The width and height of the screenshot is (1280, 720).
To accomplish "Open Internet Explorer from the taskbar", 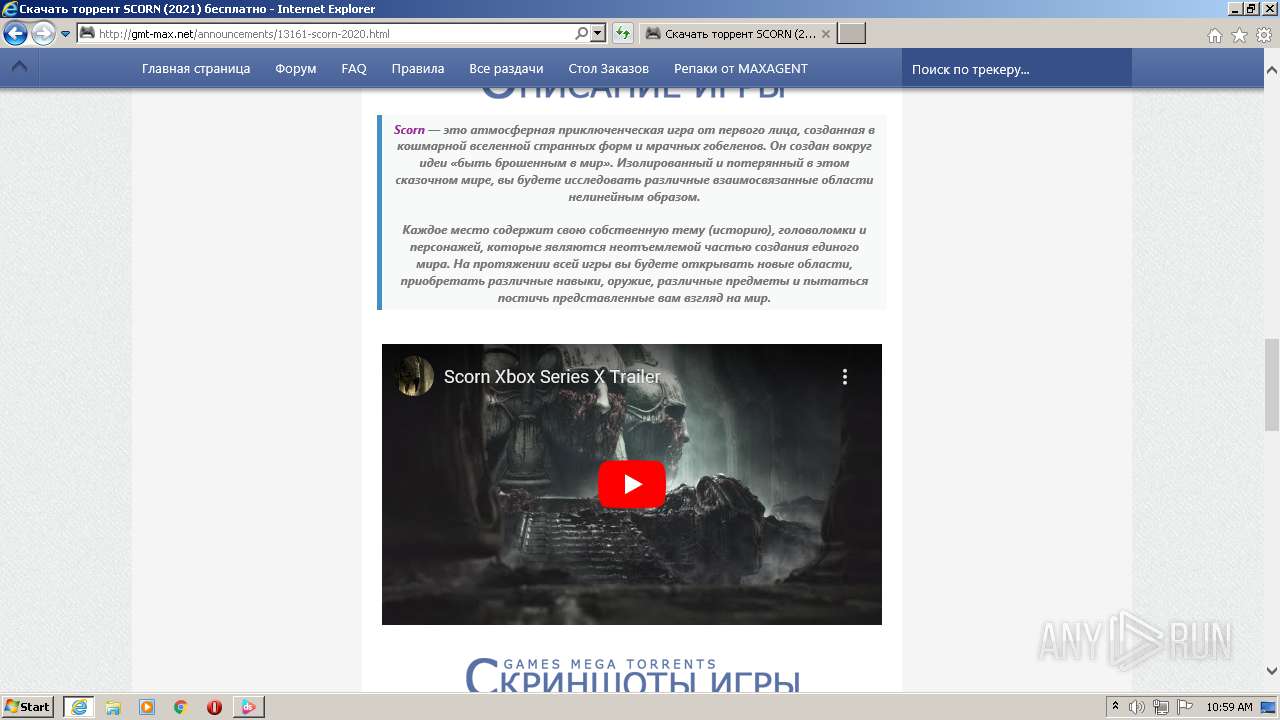I will 79,707.
